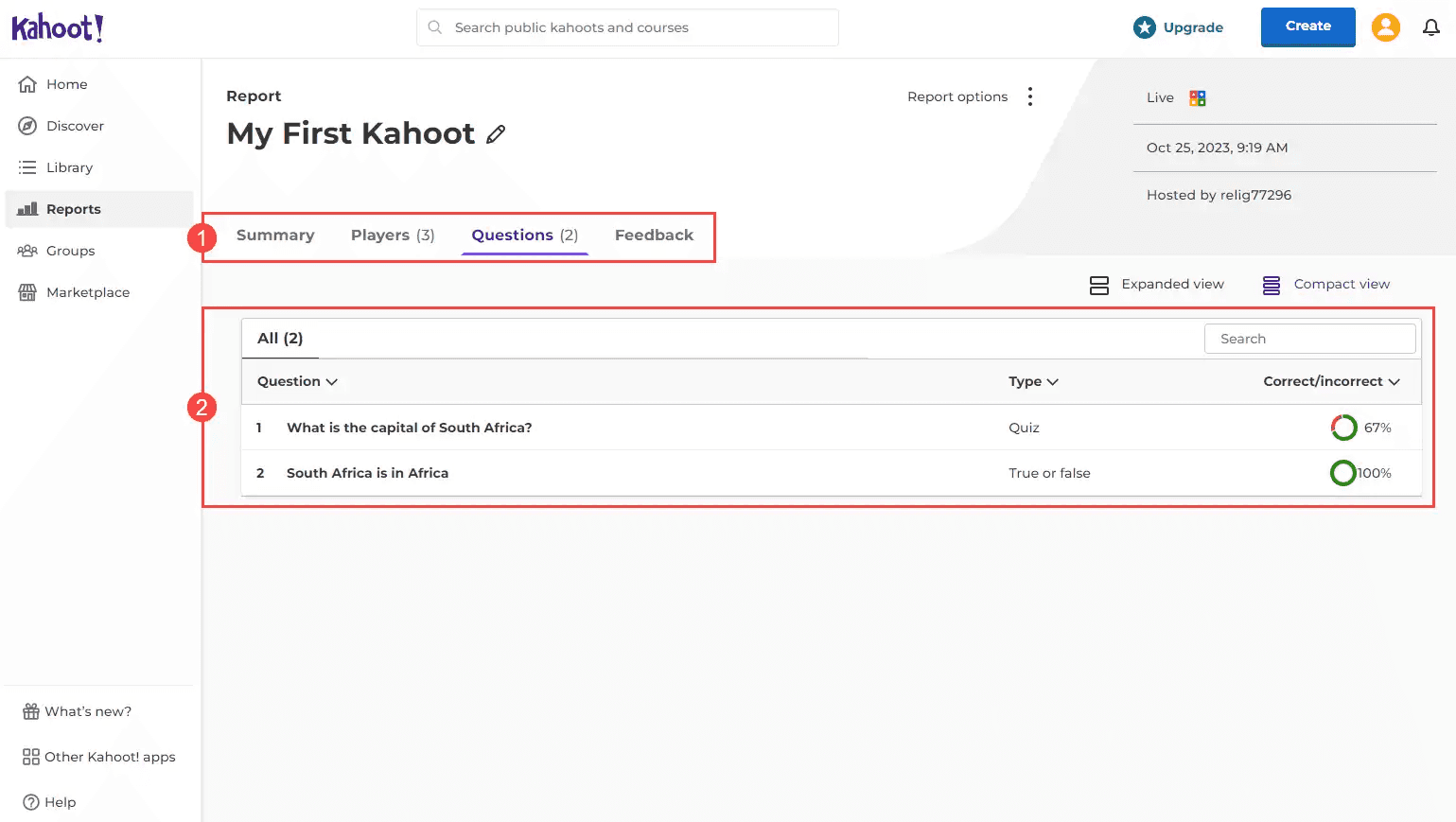Sort by the Question column chevron
Viewport: 1456px width, 822px height.
pos(332,382)
